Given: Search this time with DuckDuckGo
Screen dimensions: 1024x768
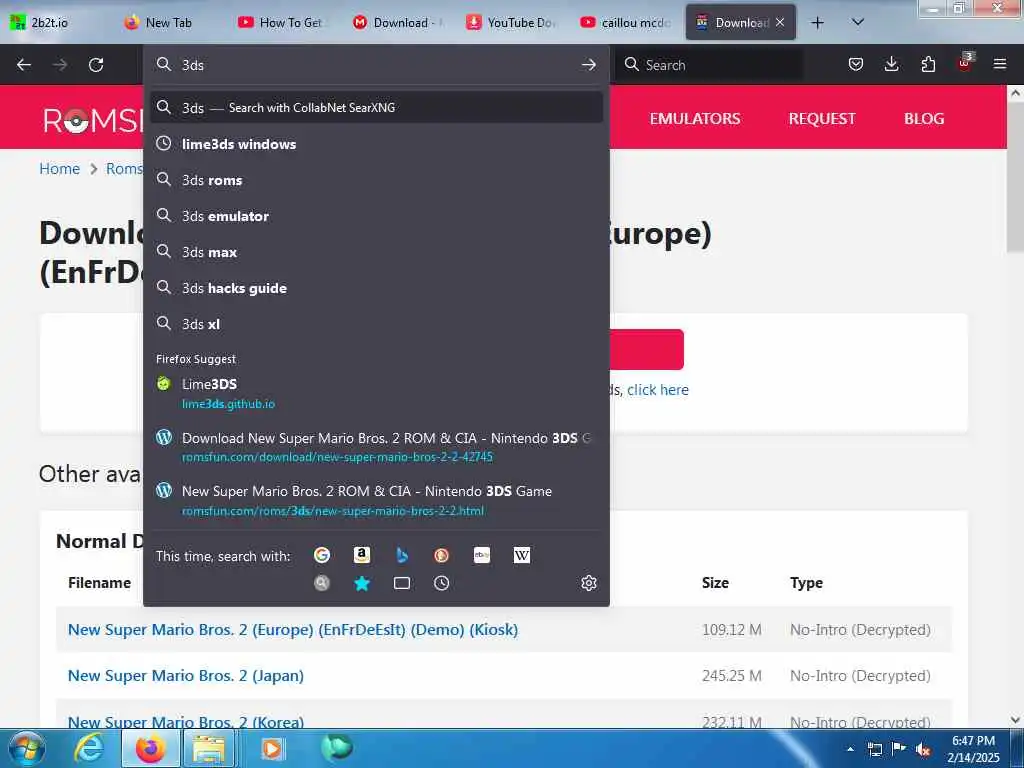Looking at the screenshot, I should [441, 555].
